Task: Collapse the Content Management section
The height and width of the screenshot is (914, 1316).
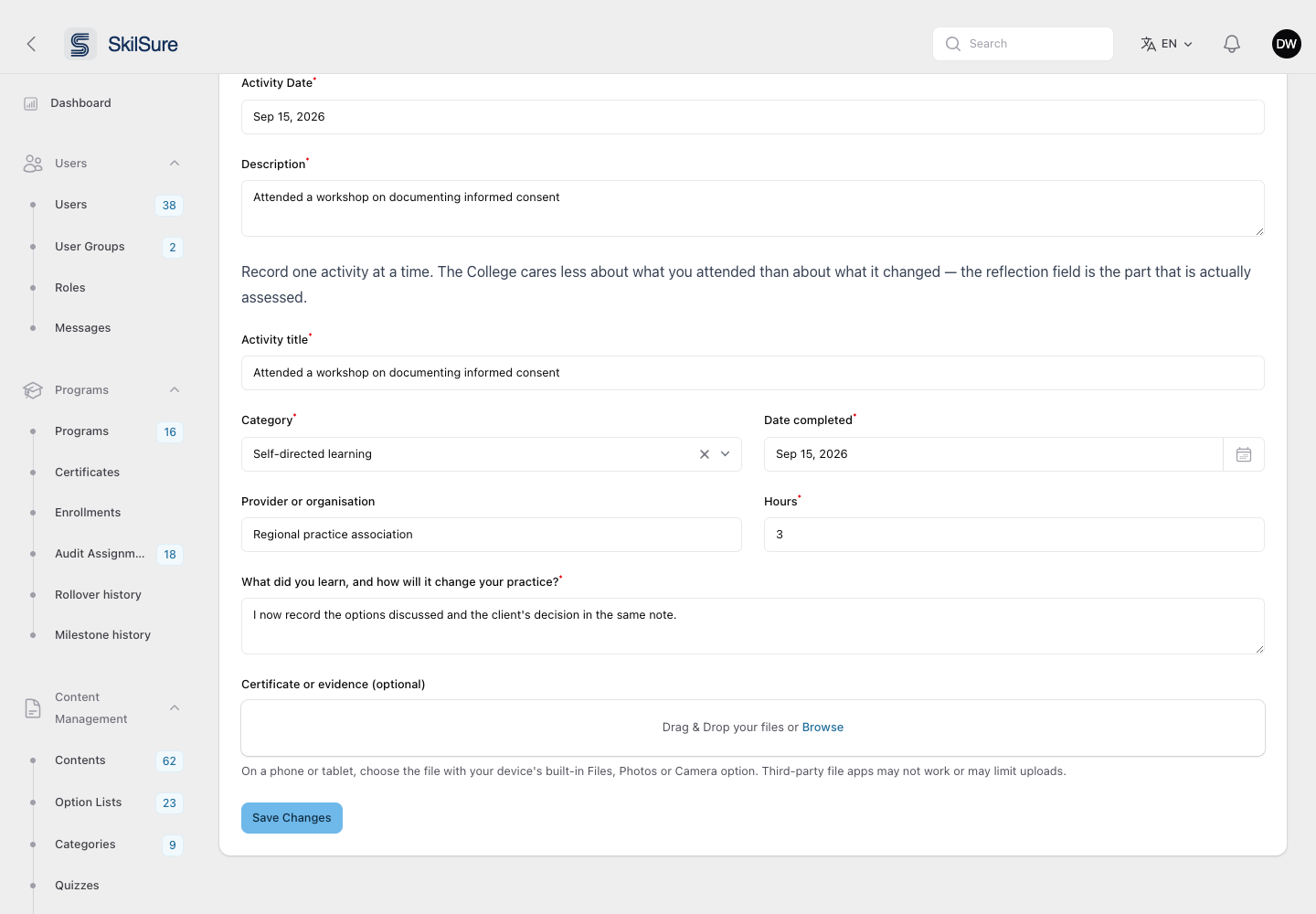Action: (x=175, y=708)
